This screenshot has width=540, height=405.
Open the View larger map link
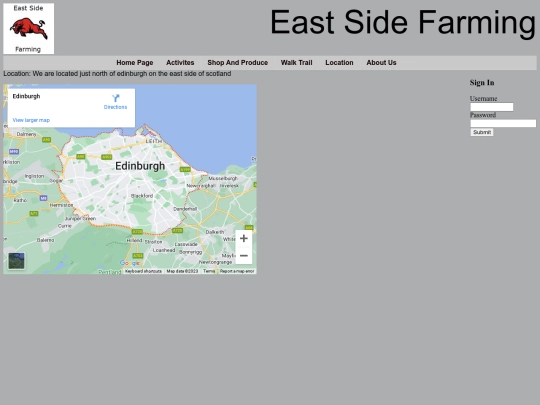click(31, 120)
